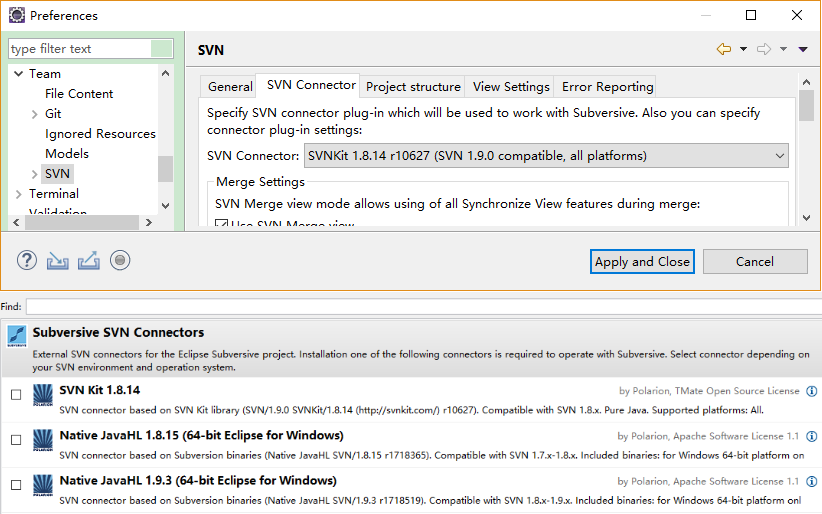Click the tree scroll up arrow
Viewport: 822px width, 514px height.
(x=166, y=73)
